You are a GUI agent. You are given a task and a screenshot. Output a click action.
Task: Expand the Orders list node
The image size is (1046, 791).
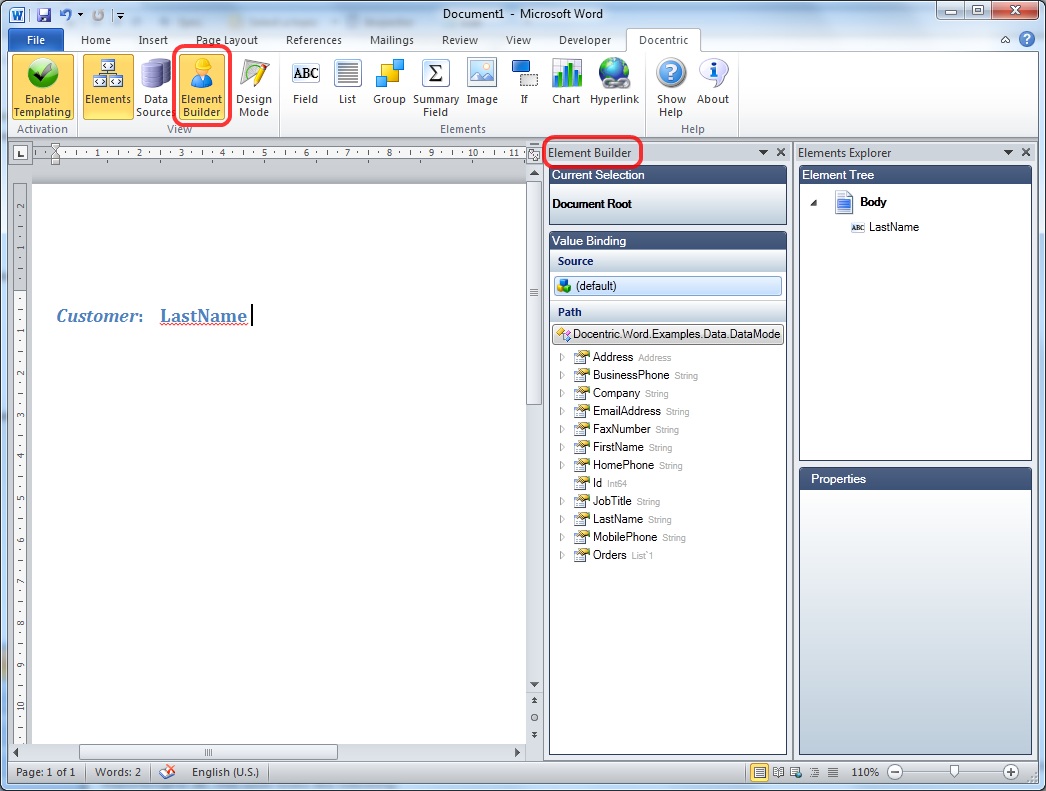pos(562,555)
